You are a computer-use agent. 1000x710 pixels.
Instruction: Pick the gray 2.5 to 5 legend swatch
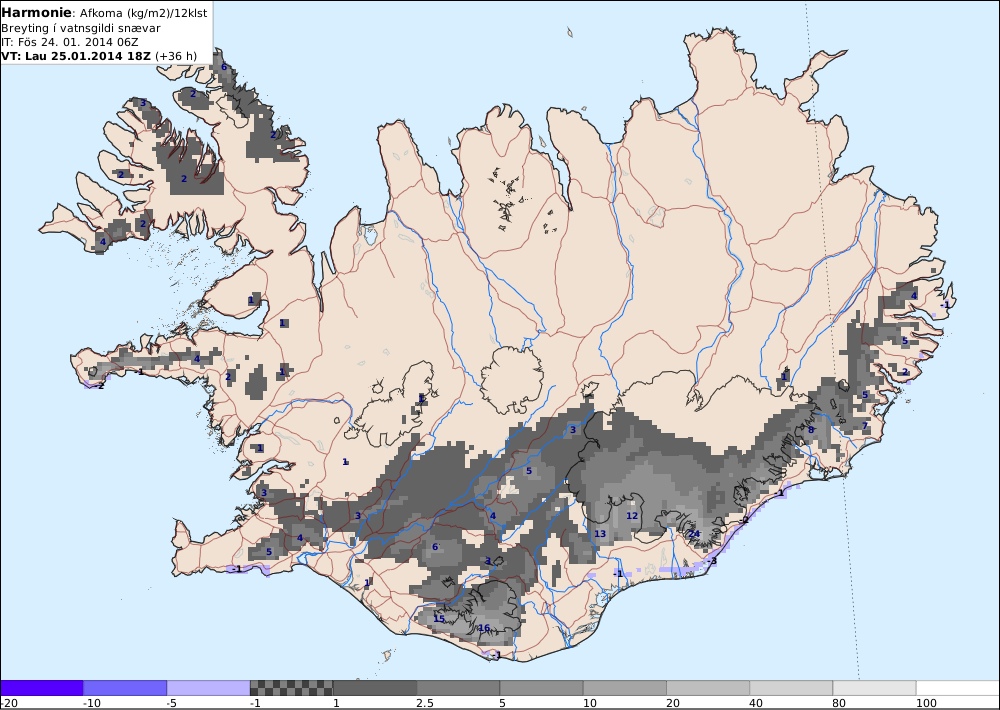tap(458, 688)
